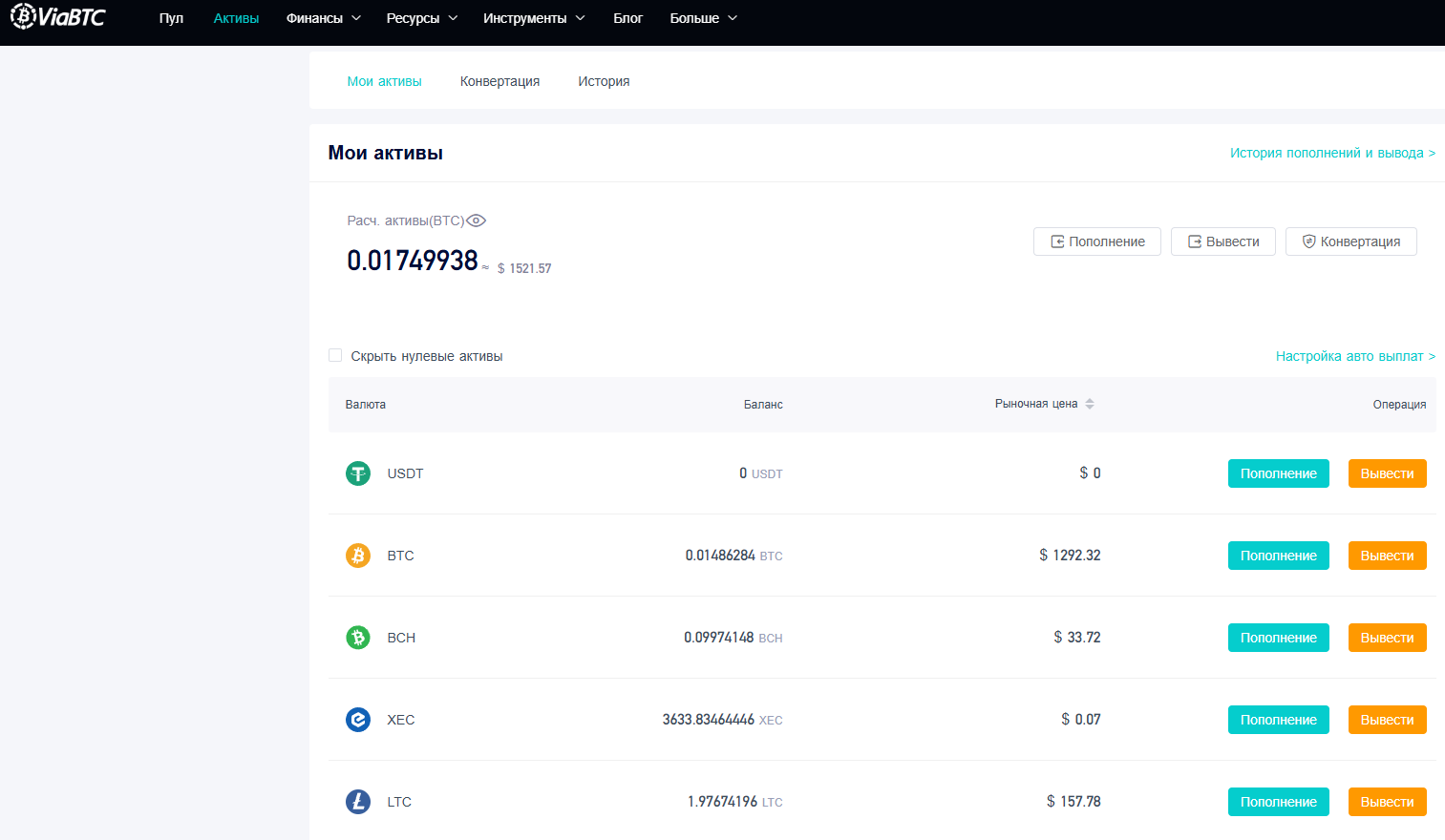Select the BTC market price $ 1292.32
Screen dimensions: 1445x840
click(1070, 556)
